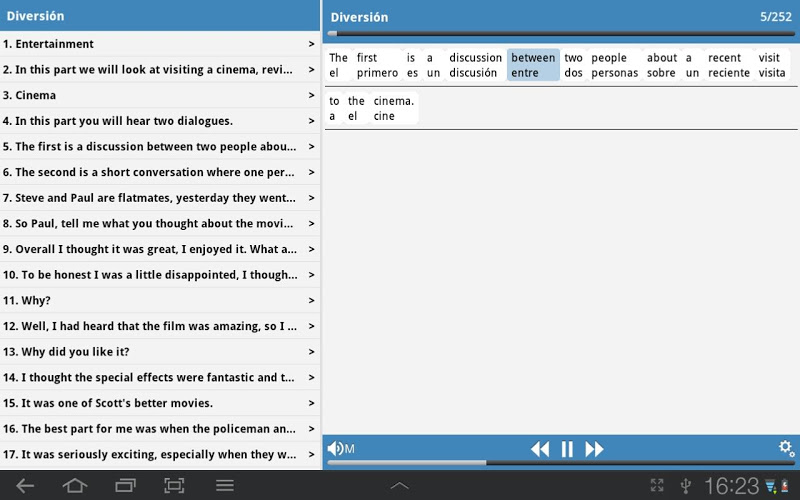Open chevron next to 11. Why?
Screen dimensions: 800x500
coord(311,301)
